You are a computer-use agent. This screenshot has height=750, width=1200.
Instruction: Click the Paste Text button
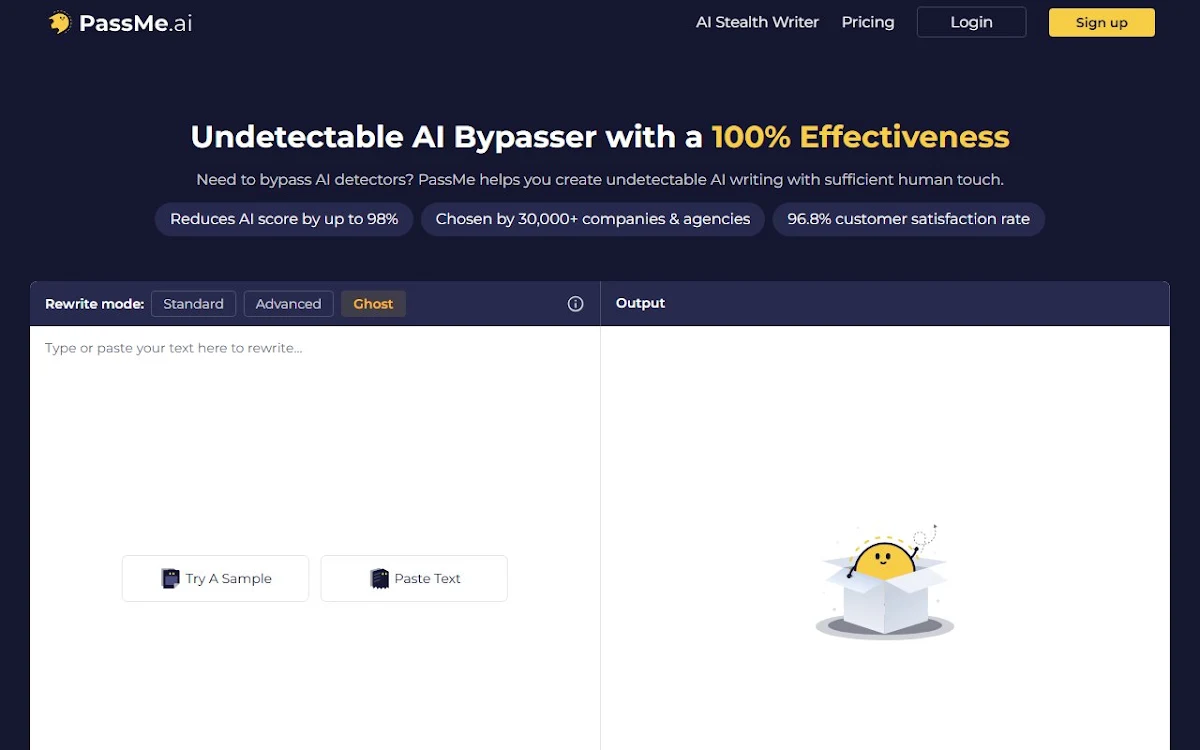[x=414, y=578]
